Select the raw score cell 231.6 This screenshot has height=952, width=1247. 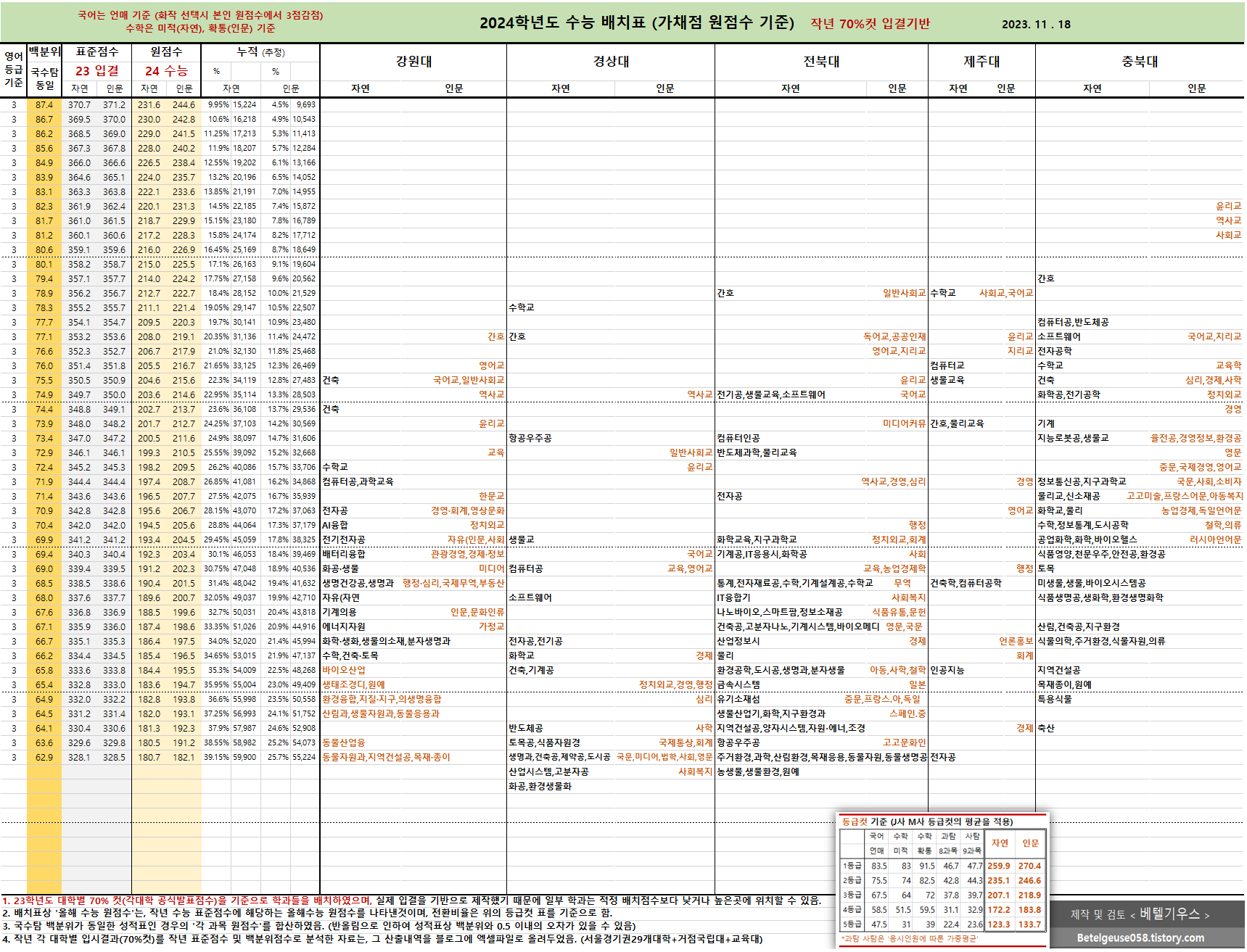point(149,104)
